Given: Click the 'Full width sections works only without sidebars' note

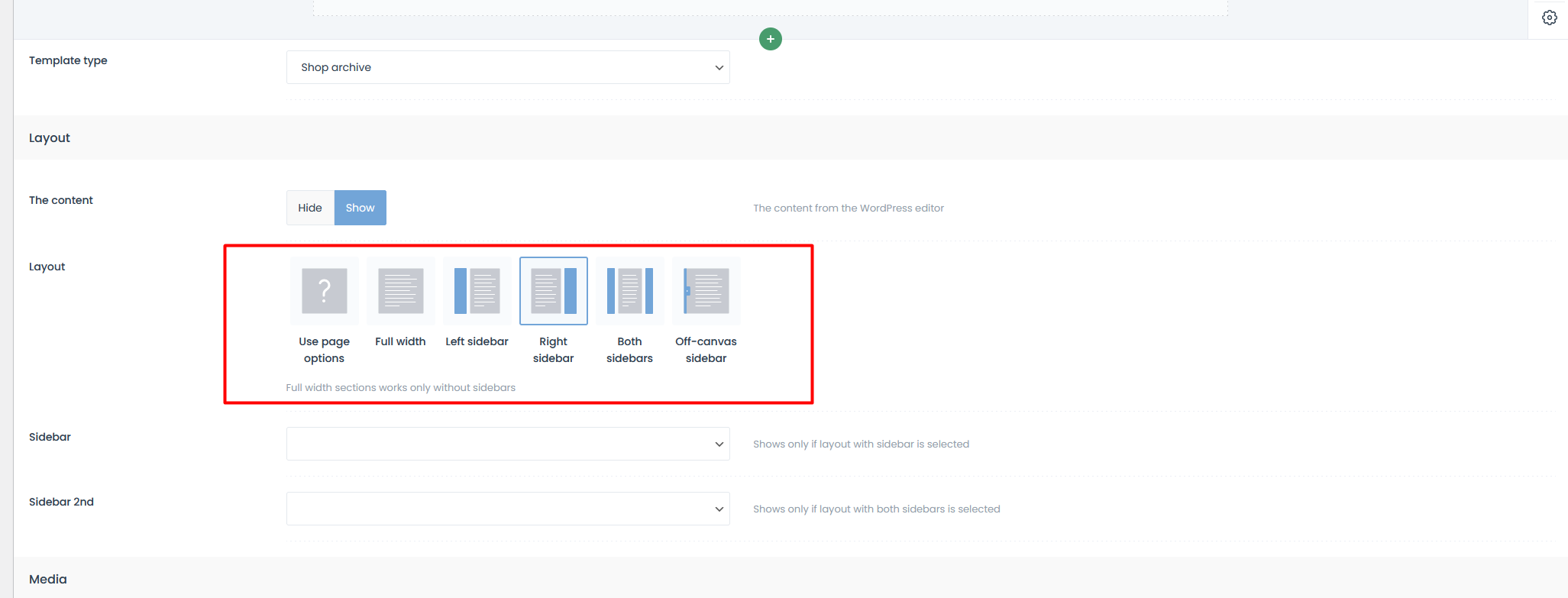Looking at the screenshot, I should pyautogui.click(x=401, y=387).
